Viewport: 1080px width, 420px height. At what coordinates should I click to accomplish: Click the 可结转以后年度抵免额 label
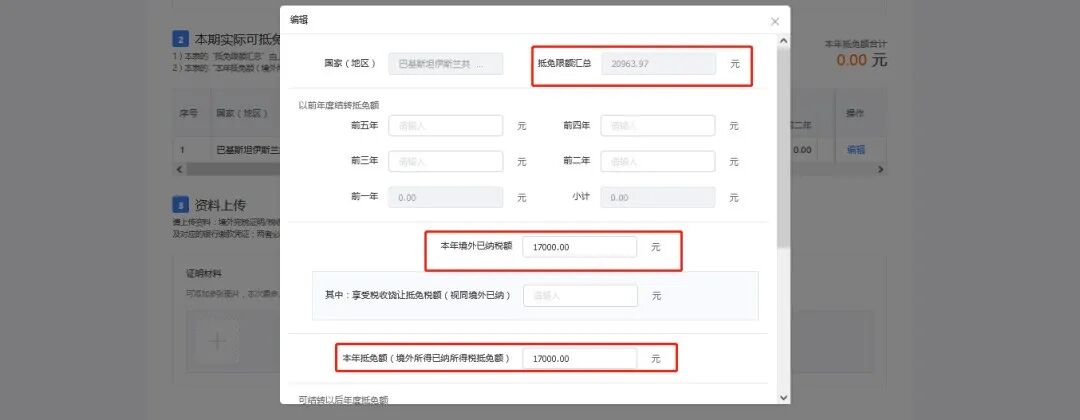[x=344, y=399]
